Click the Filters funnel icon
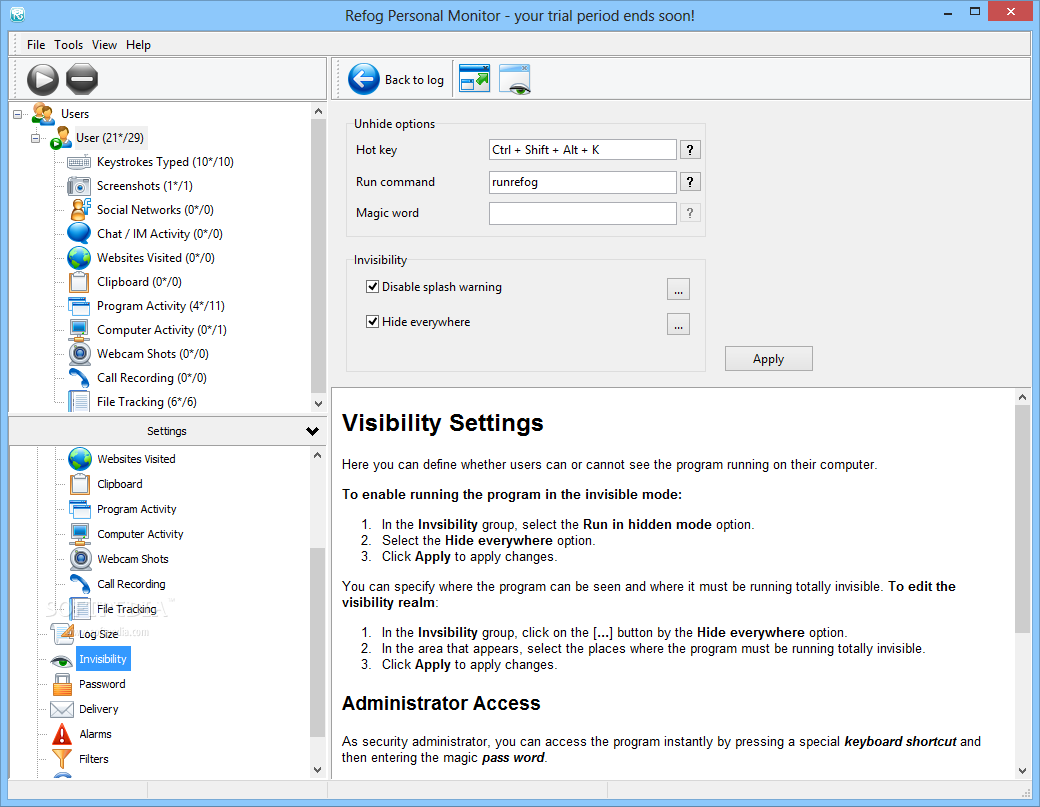The width and height of the screenshot is (1040, 807). [62, 759]
